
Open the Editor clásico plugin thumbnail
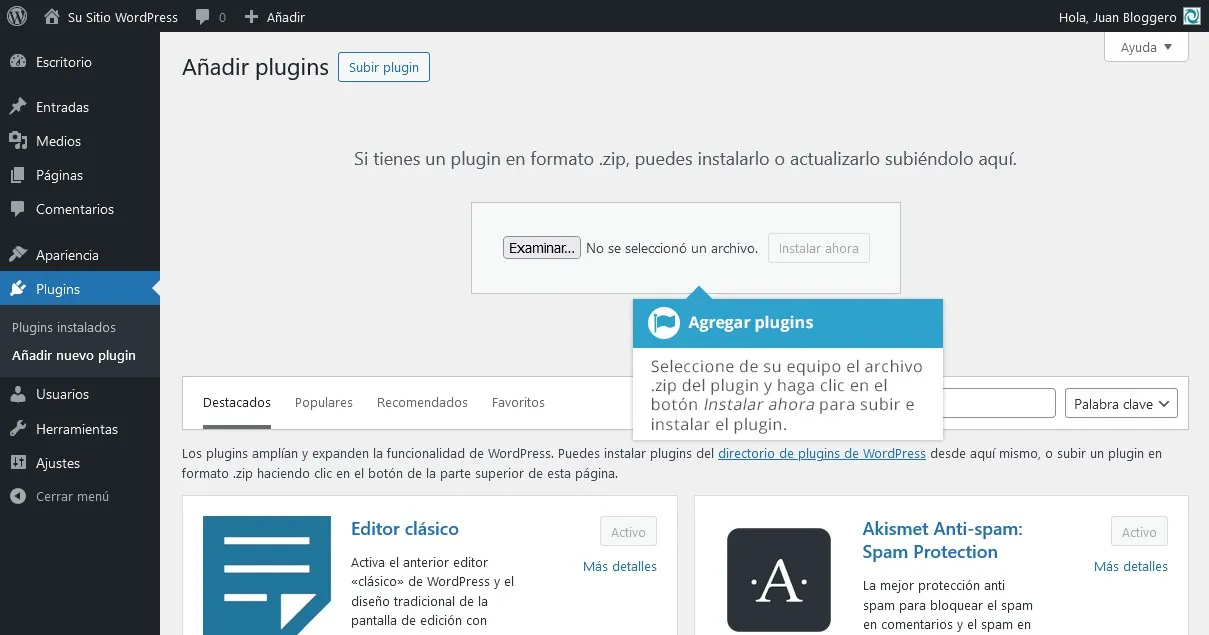pos(267,575)
